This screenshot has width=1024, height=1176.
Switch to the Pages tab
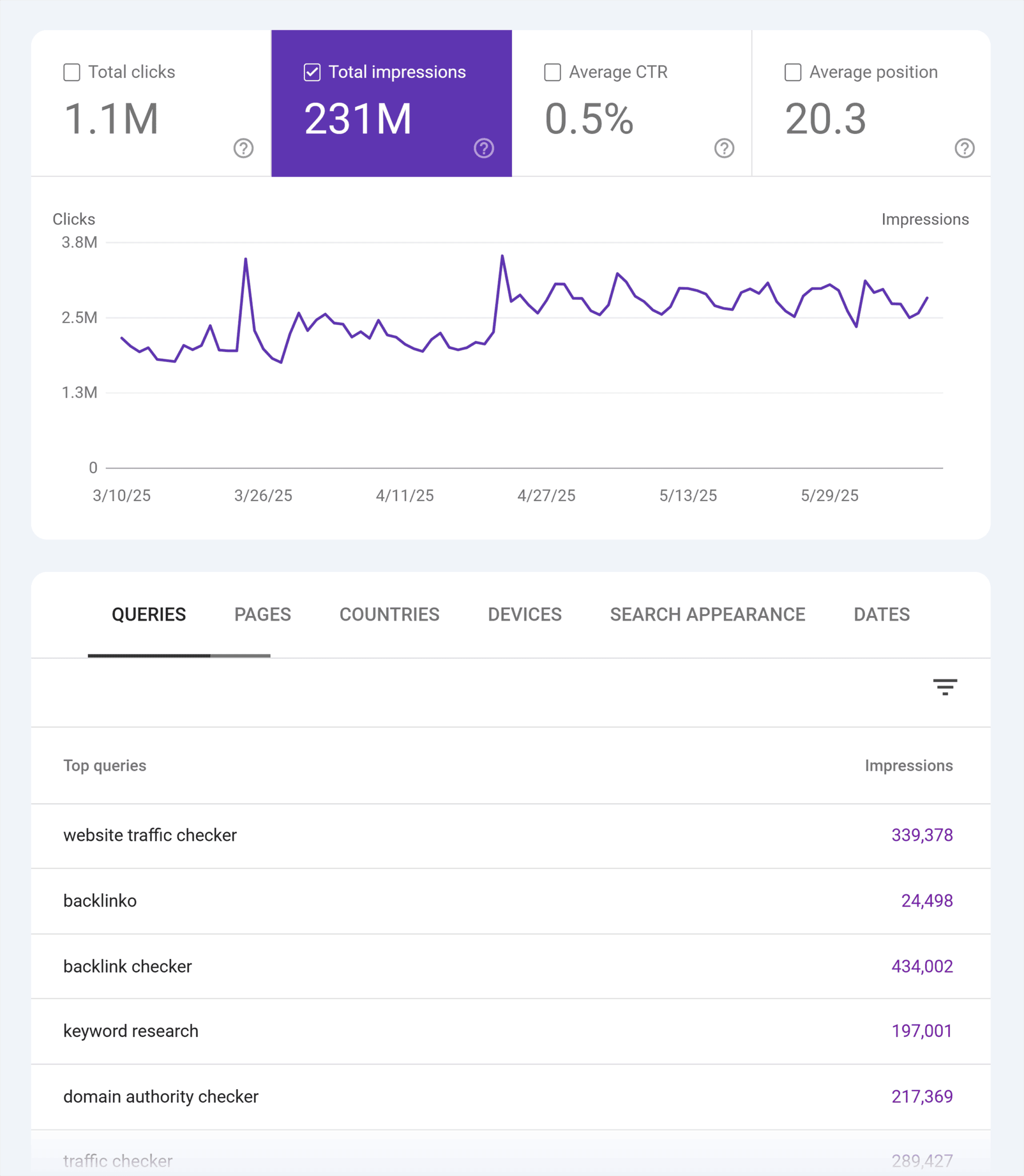point(262,615)
